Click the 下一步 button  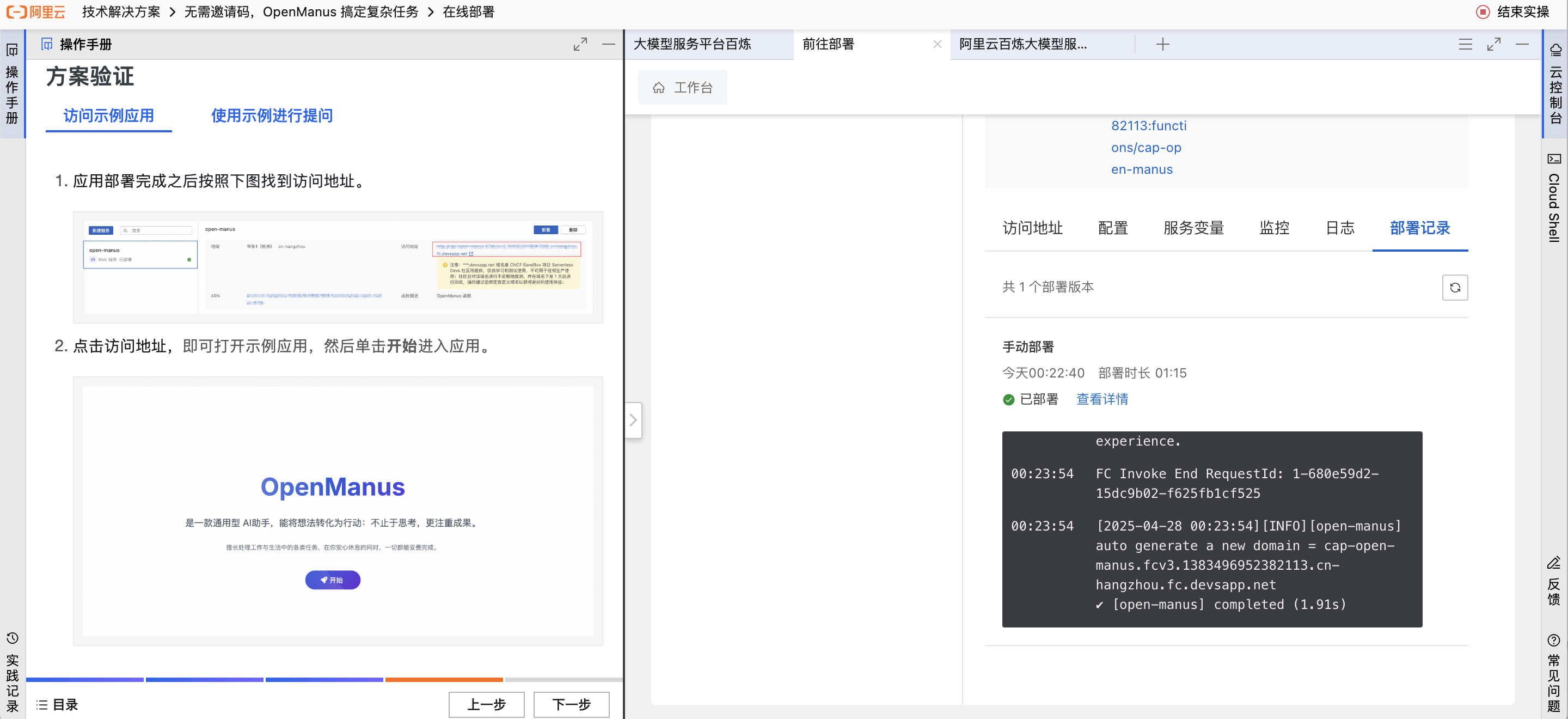pyautogui.click(x=571, y=704)
